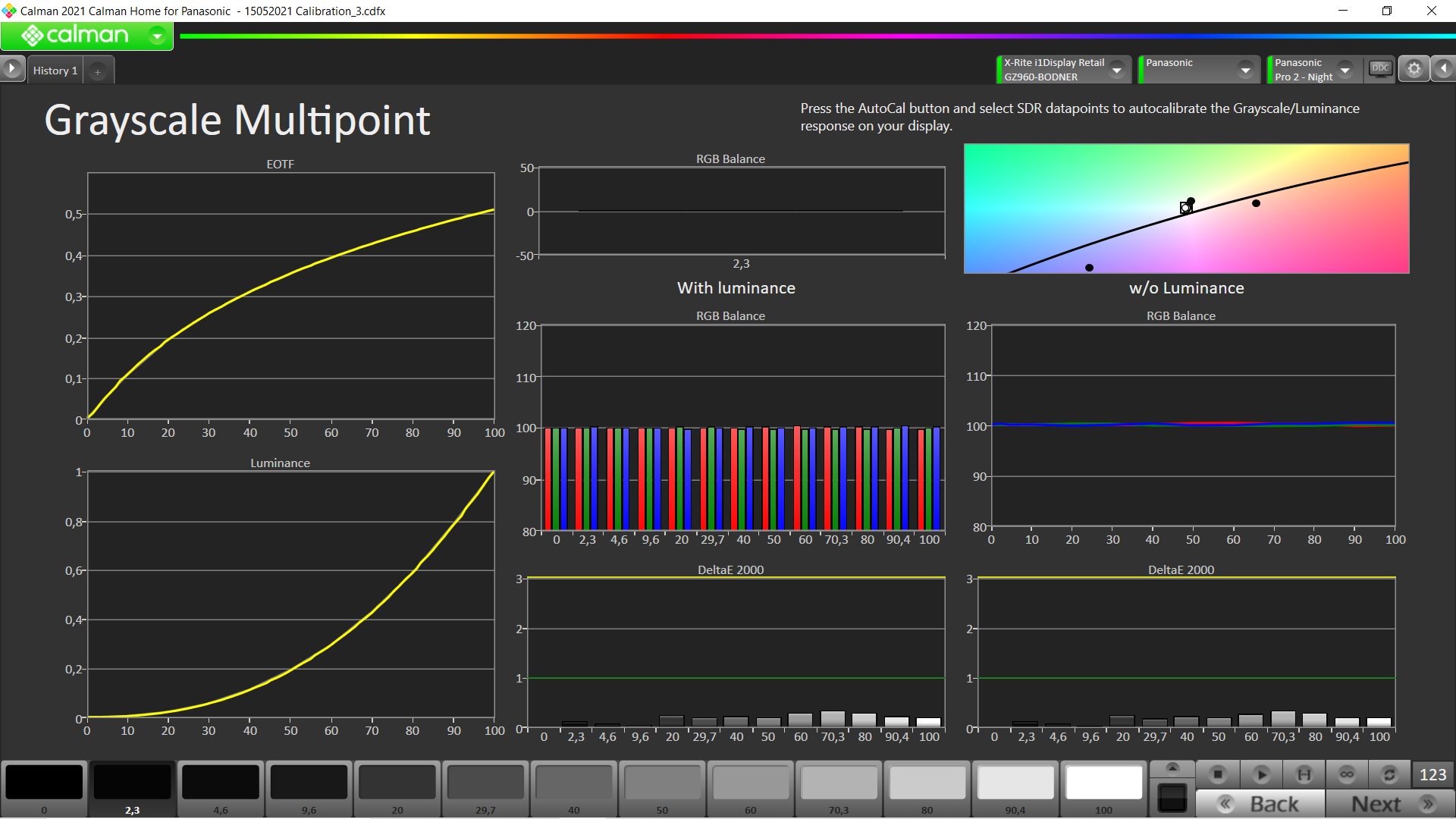Collapse the right side panel arrow

1444,69
